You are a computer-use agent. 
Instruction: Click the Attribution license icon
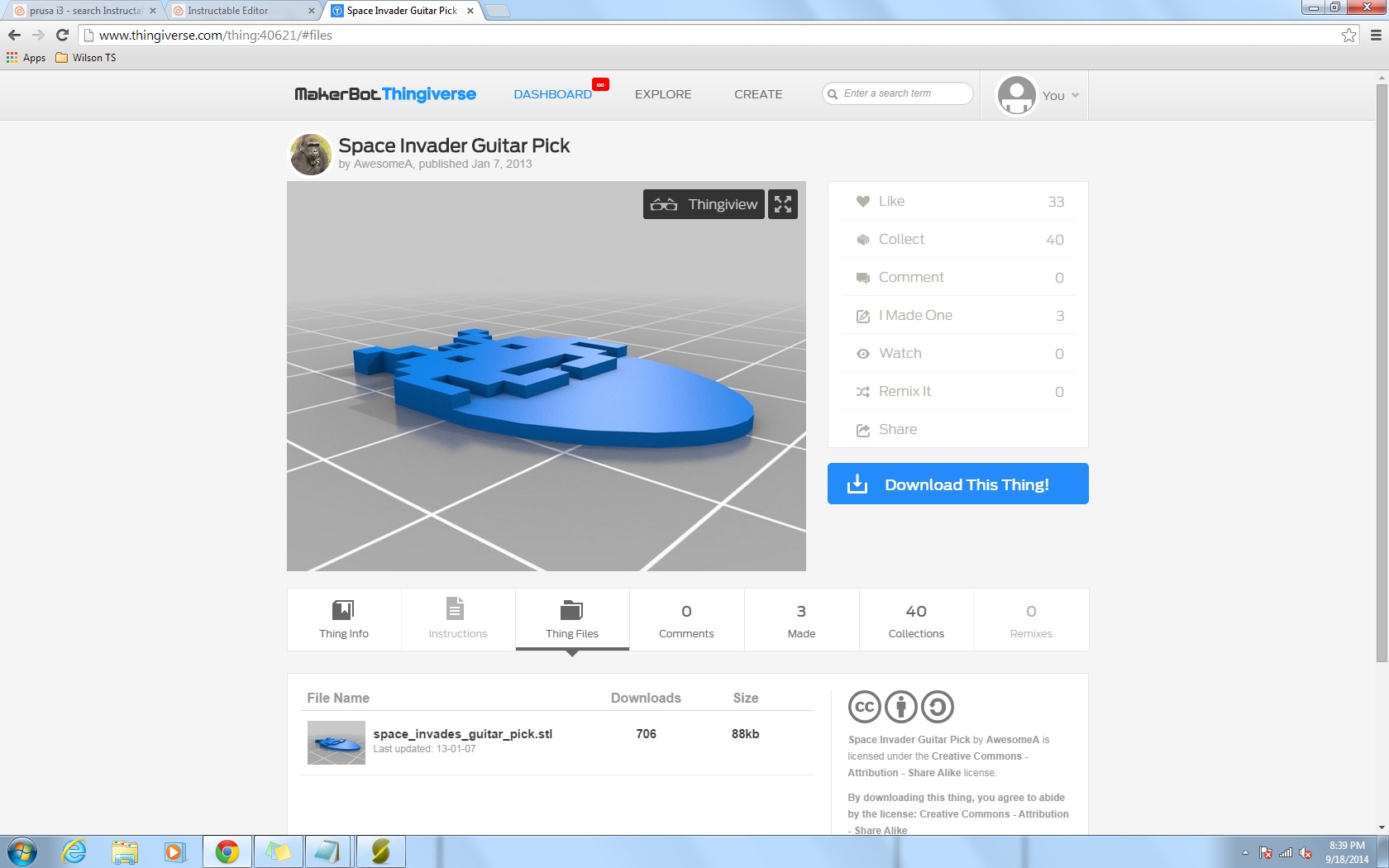tap(901, 707)
